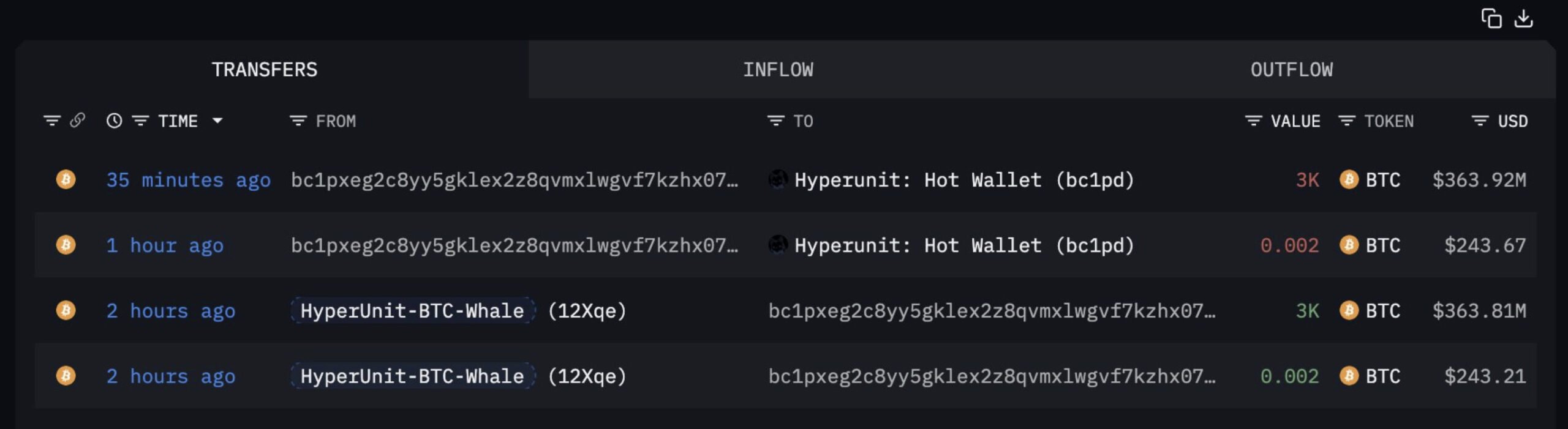Expand the TIME sort dropdown arrow
The height and width of the screenshot is (429, 1568).
click(x=217, y=121)
